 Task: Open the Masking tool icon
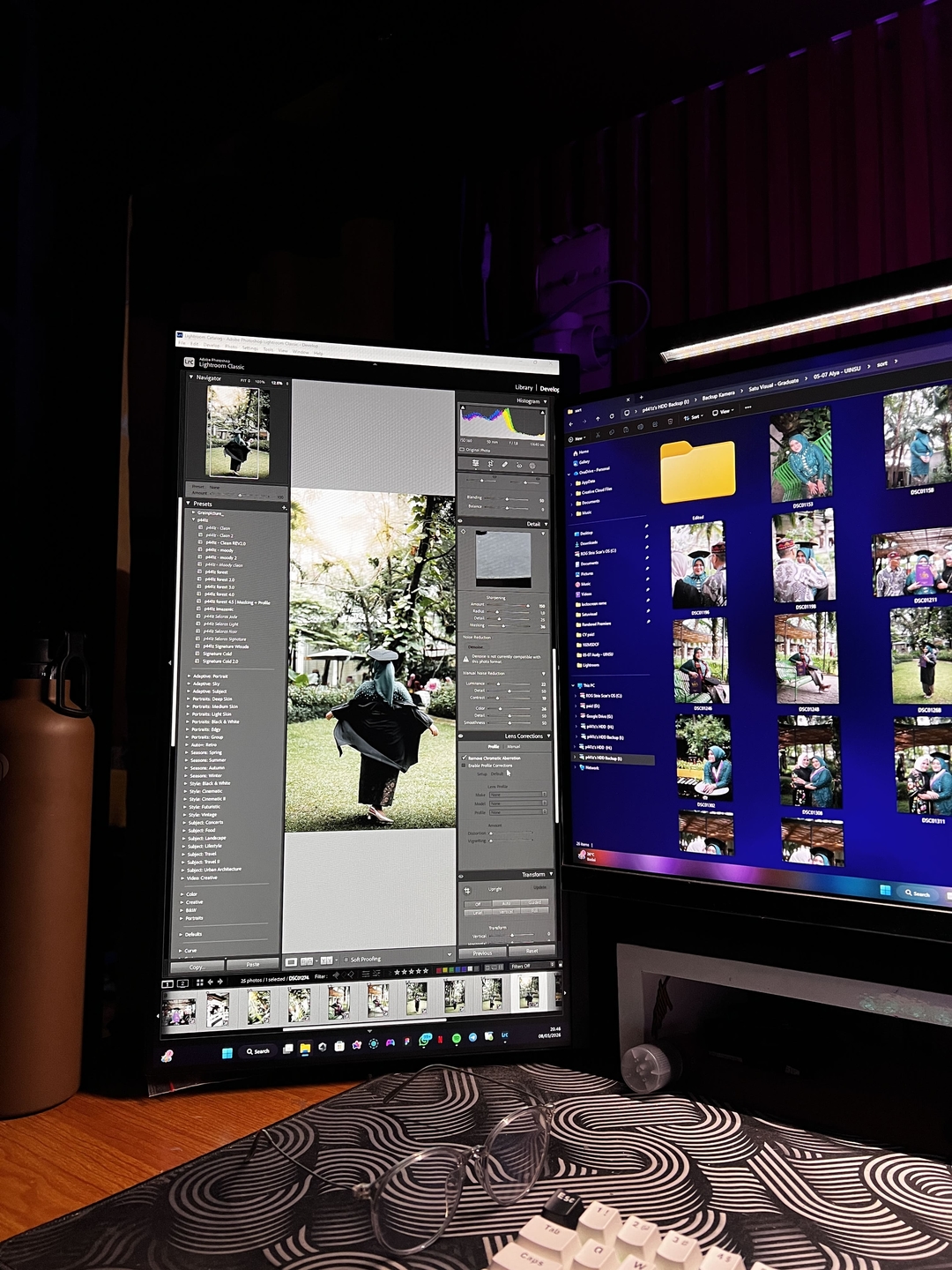532,466
